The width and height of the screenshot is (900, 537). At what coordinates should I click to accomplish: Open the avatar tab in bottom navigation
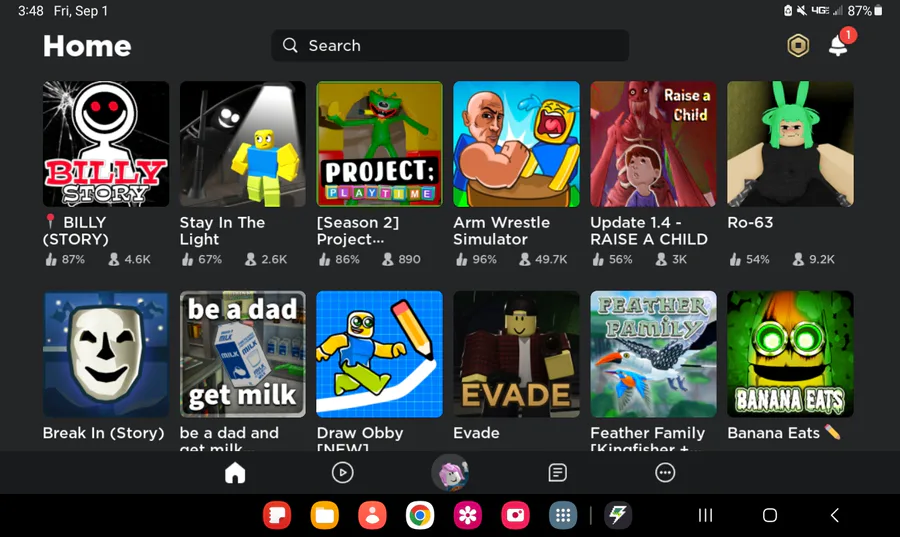[450, 473]
